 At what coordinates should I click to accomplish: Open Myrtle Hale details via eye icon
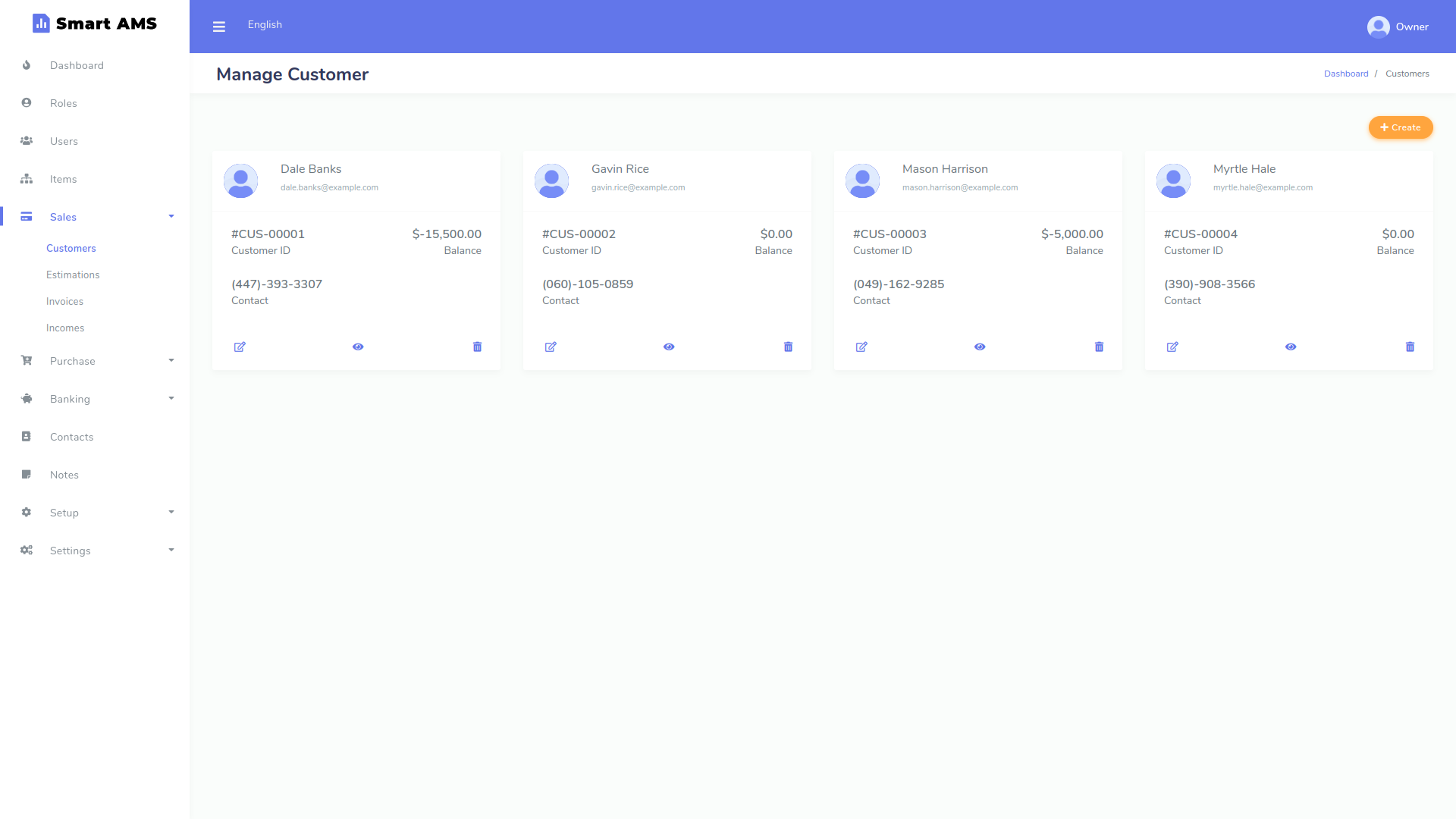pos(1290,347)
